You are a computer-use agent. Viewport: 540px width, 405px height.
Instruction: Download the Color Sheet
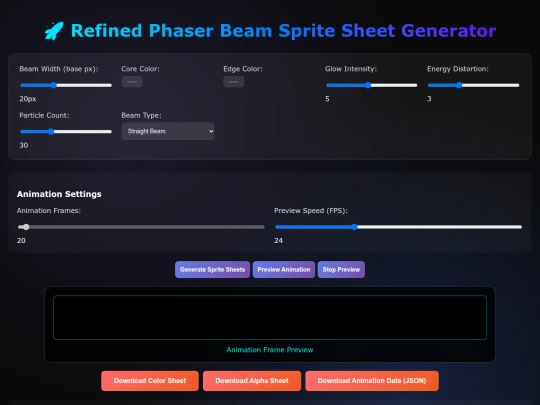150,381
